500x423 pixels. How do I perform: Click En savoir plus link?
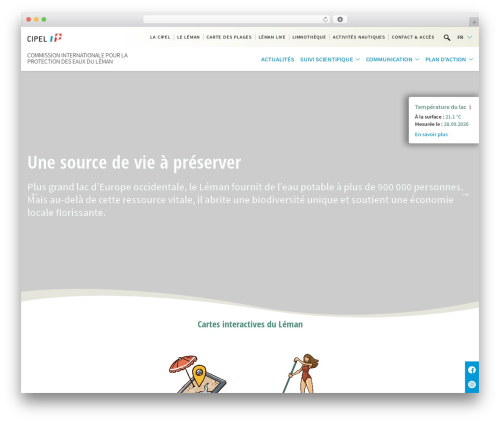(x=431, y=134)
